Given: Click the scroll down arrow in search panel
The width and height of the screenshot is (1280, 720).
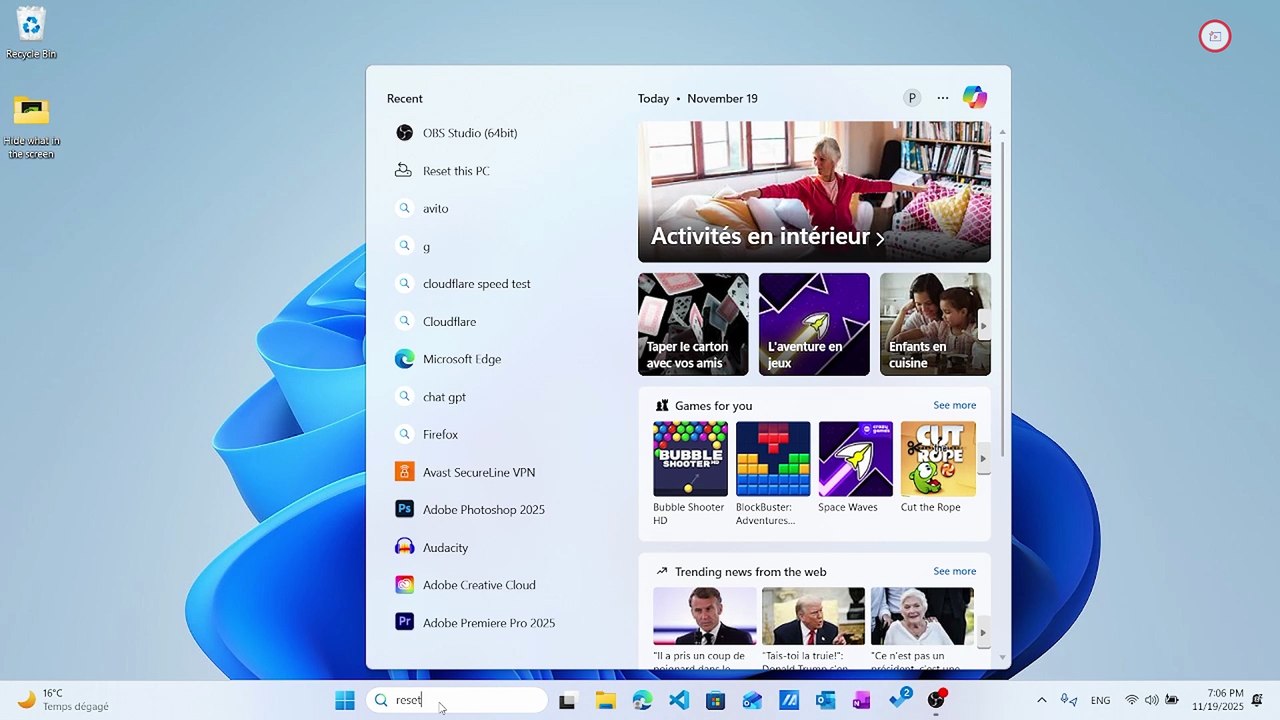Looking at the screenshot, I should [x=1002, y=658].
